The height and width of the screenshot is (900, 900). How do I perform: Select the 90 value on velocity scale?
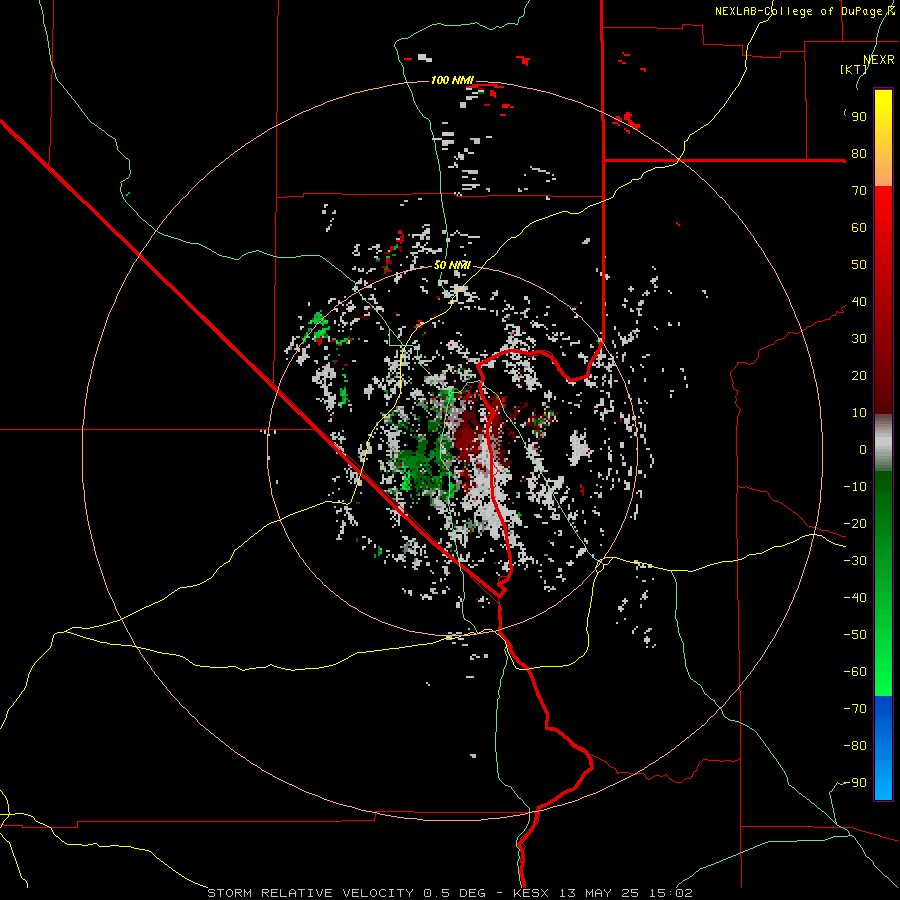859,117
